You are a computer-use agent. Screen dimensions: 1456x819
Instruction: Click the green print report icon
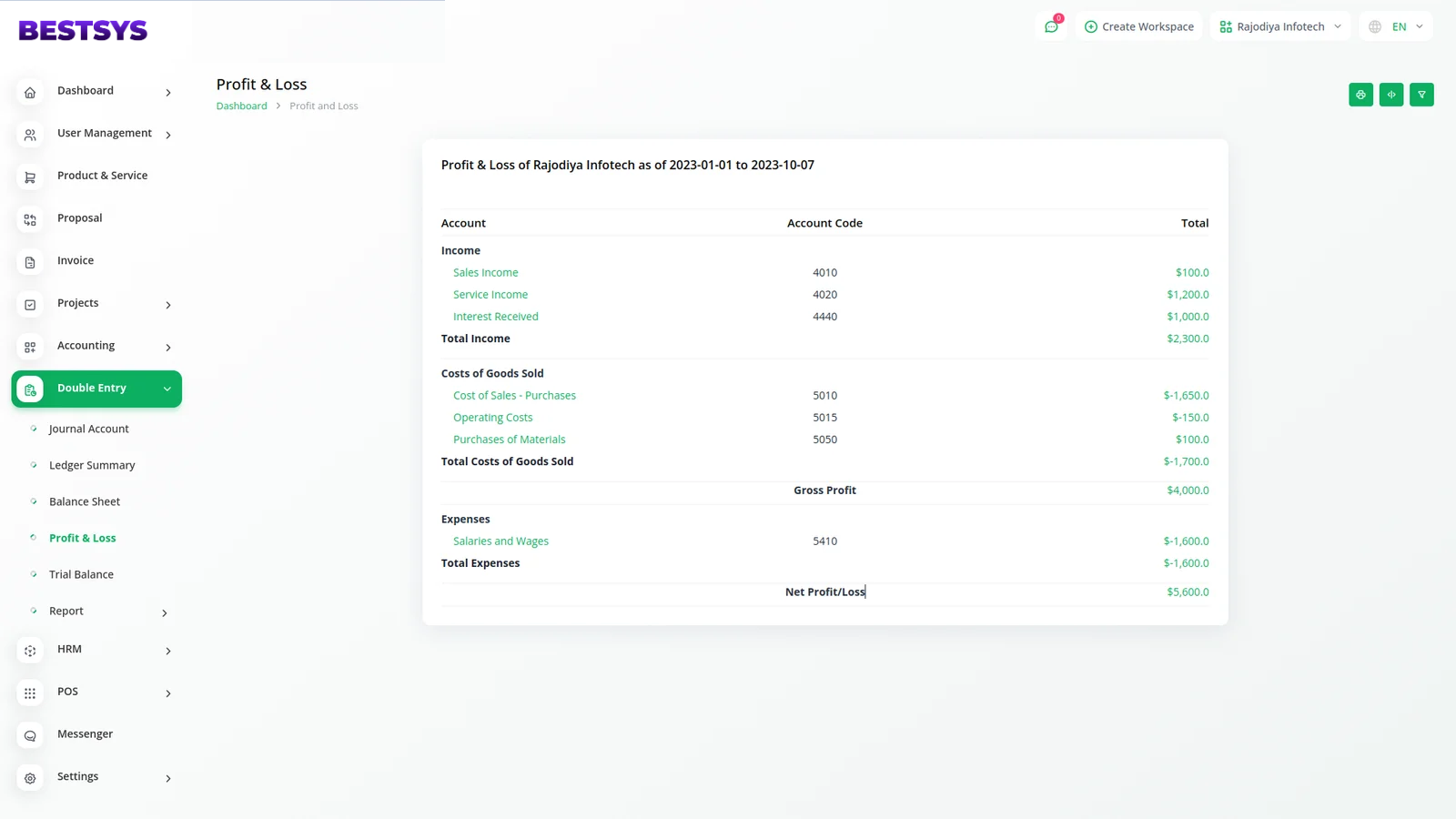(1360, 95)
